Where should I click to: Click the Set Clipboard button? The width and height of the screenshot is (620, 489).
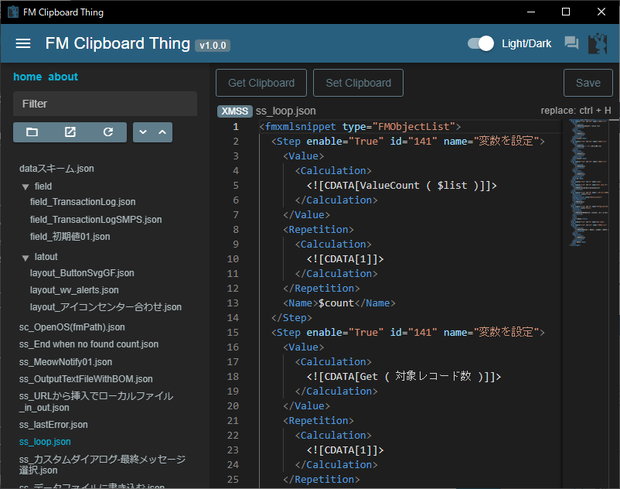tap(358, 83)
